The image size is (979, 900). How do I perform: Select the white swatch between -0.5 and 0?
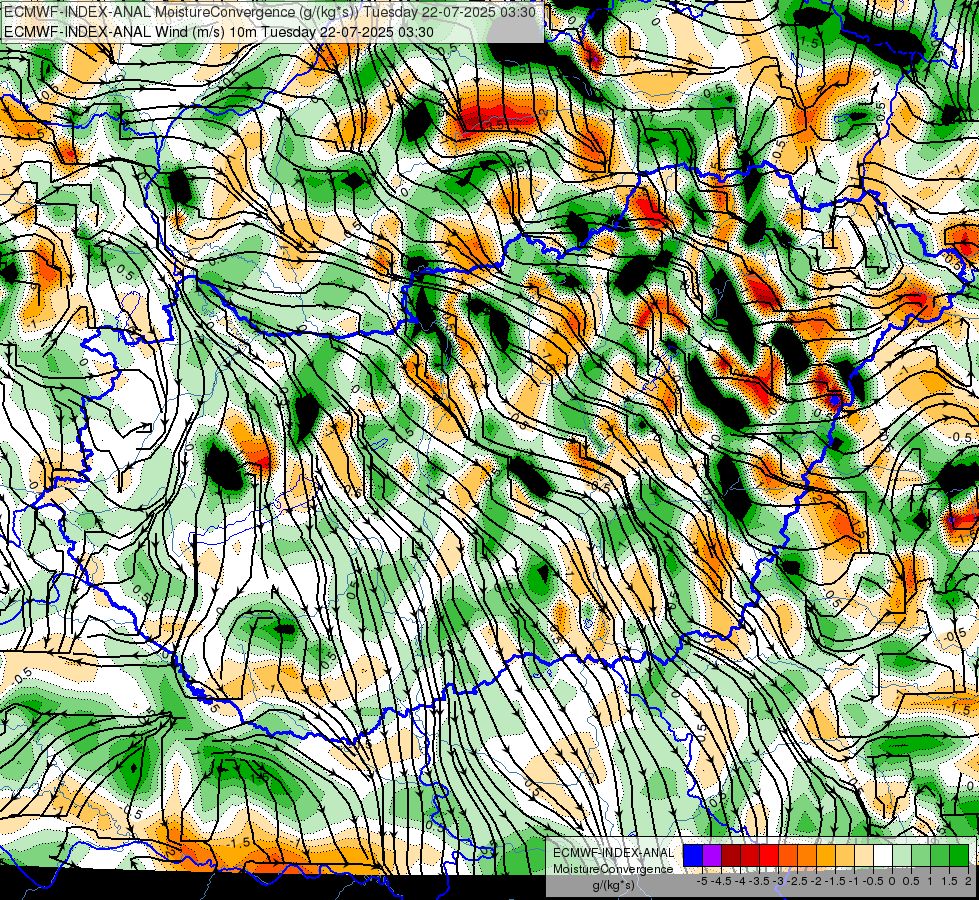pyautogui.click(x=883, y=855)
